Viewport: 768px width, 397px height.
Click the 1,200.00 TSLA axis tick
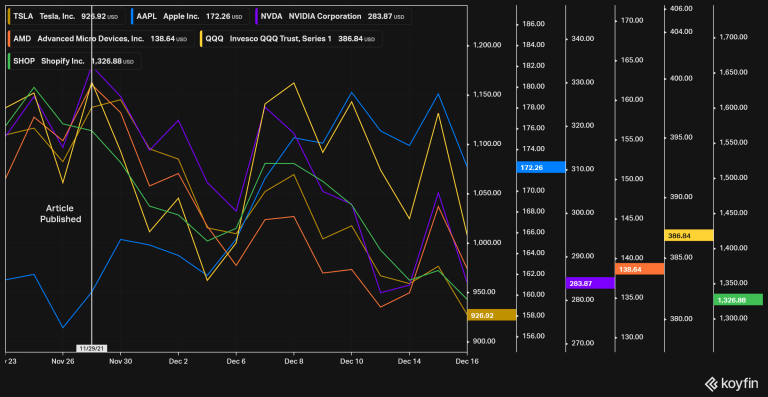[486, 45]
